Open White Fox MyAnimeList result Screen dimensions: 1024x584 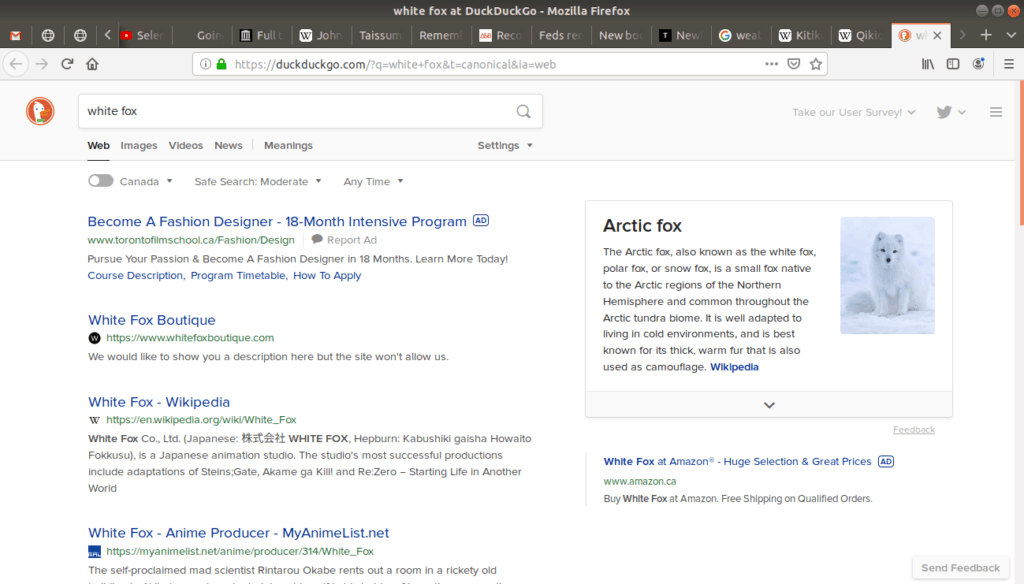click(238, 533)
